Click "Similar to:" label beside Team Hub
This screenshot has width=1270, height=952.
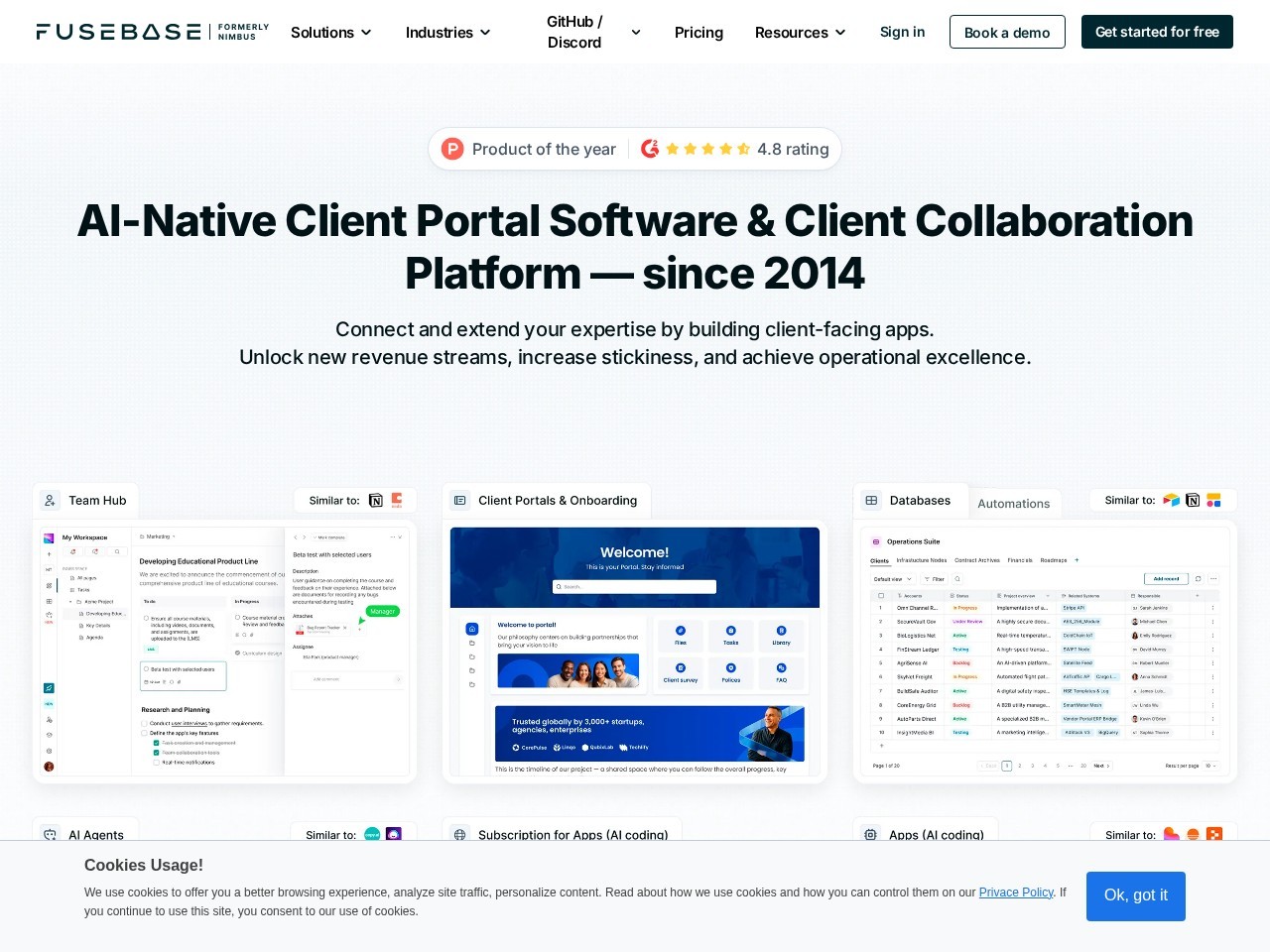(x=334, y=501)
